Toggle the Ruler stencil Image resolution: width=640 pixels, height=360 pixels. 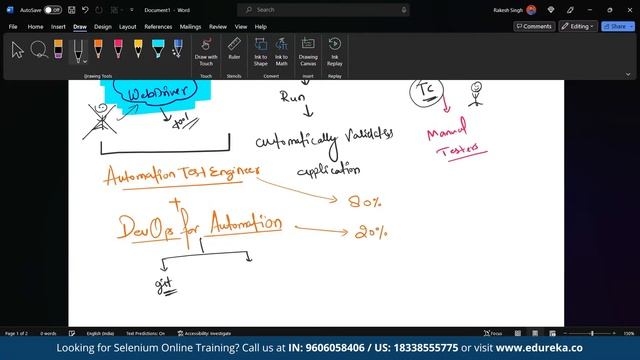[234, 49]
